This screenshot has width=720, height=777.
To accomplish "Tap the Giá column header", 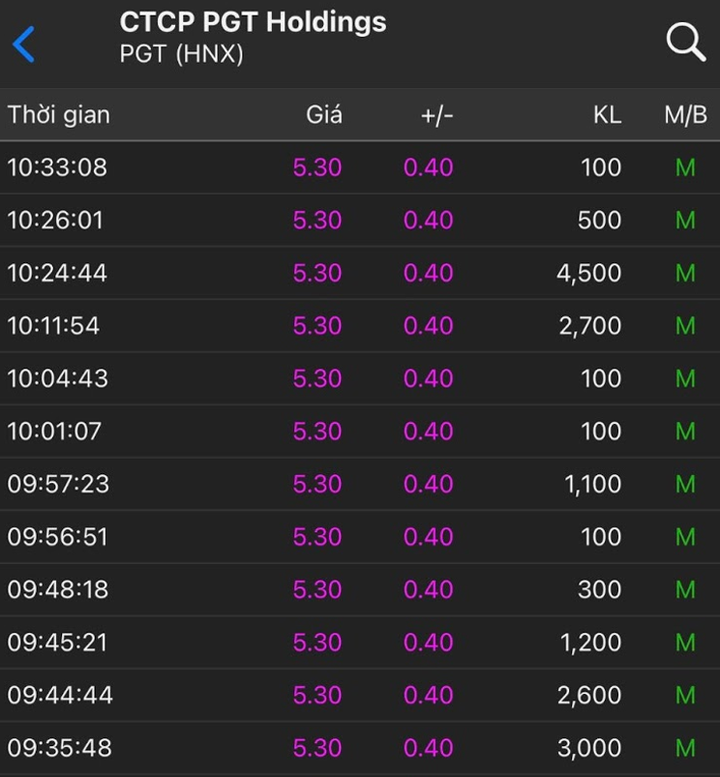I will (x=324, y=115).
